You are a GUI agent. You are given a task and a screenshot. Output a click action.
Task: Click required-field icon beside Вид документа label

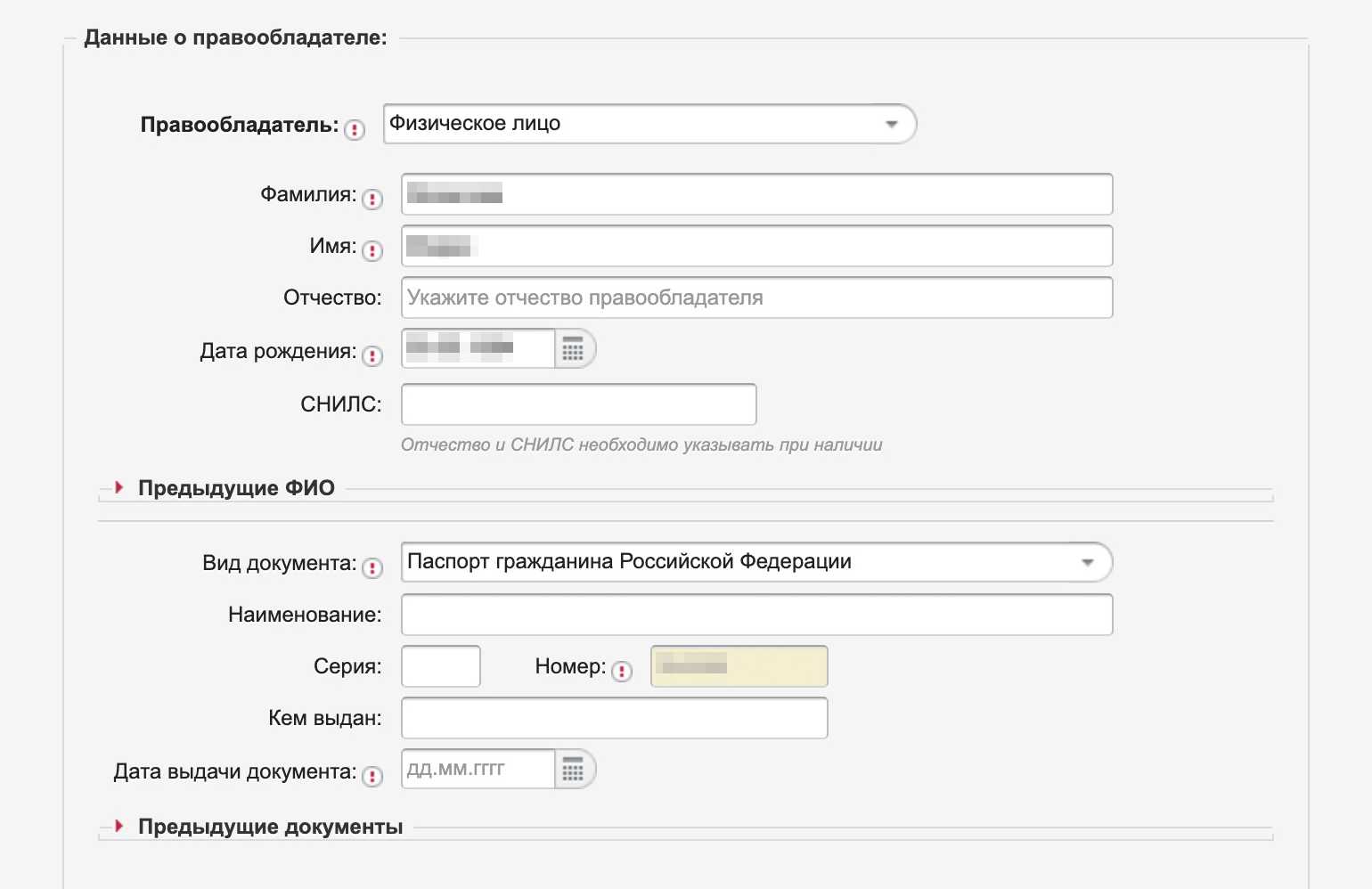coord(372,568)
